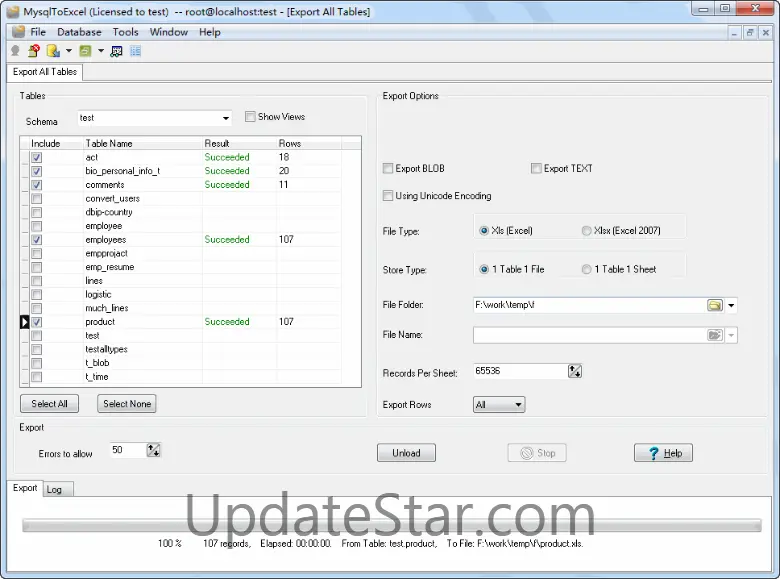Image resolution: width=780 pixels, height=579 pixels.
Task: Click the app icon in the menu bar
Action: (x=18, y=32)
